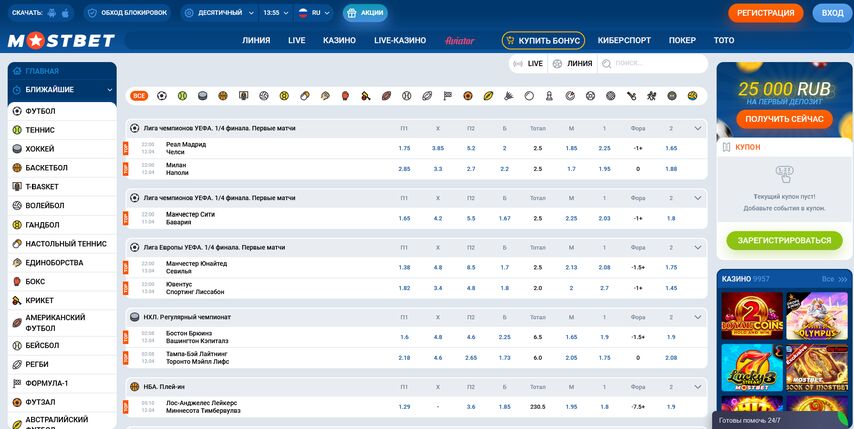Click the Apple download icon
The image size is (854, 429).
[65, 13]
